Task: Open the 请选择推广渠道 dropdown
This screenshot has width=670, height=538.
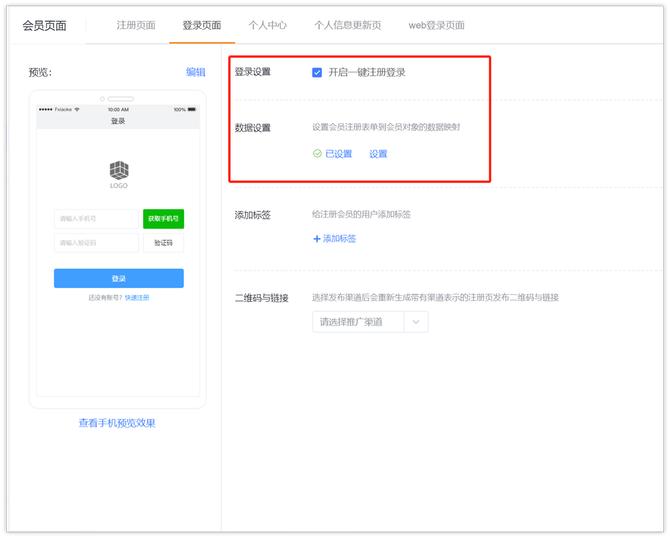Action: click(369, 322)
